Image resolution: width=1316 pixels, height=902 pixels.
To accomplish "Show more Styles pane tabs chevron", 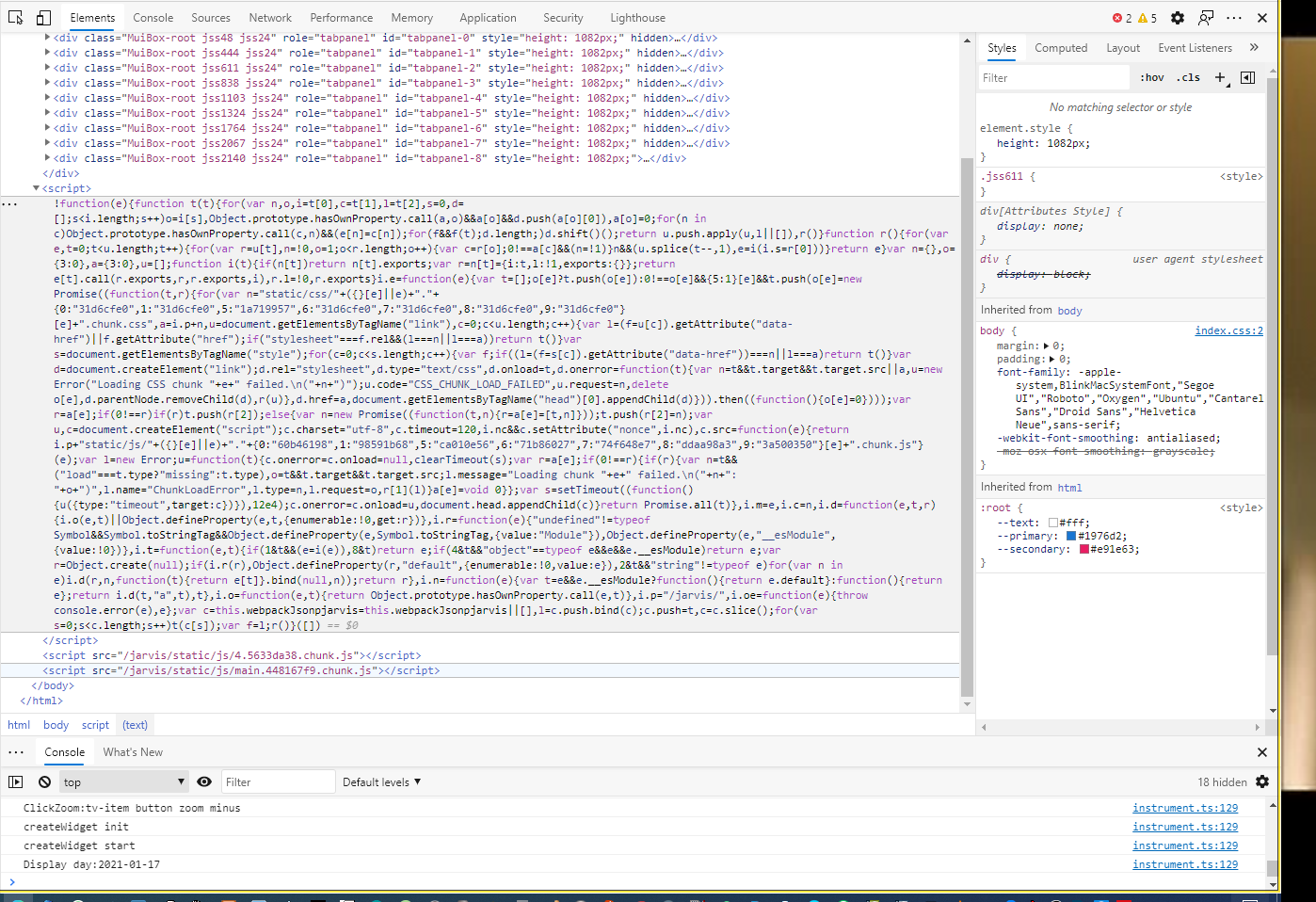I will tap(1254, 47).
